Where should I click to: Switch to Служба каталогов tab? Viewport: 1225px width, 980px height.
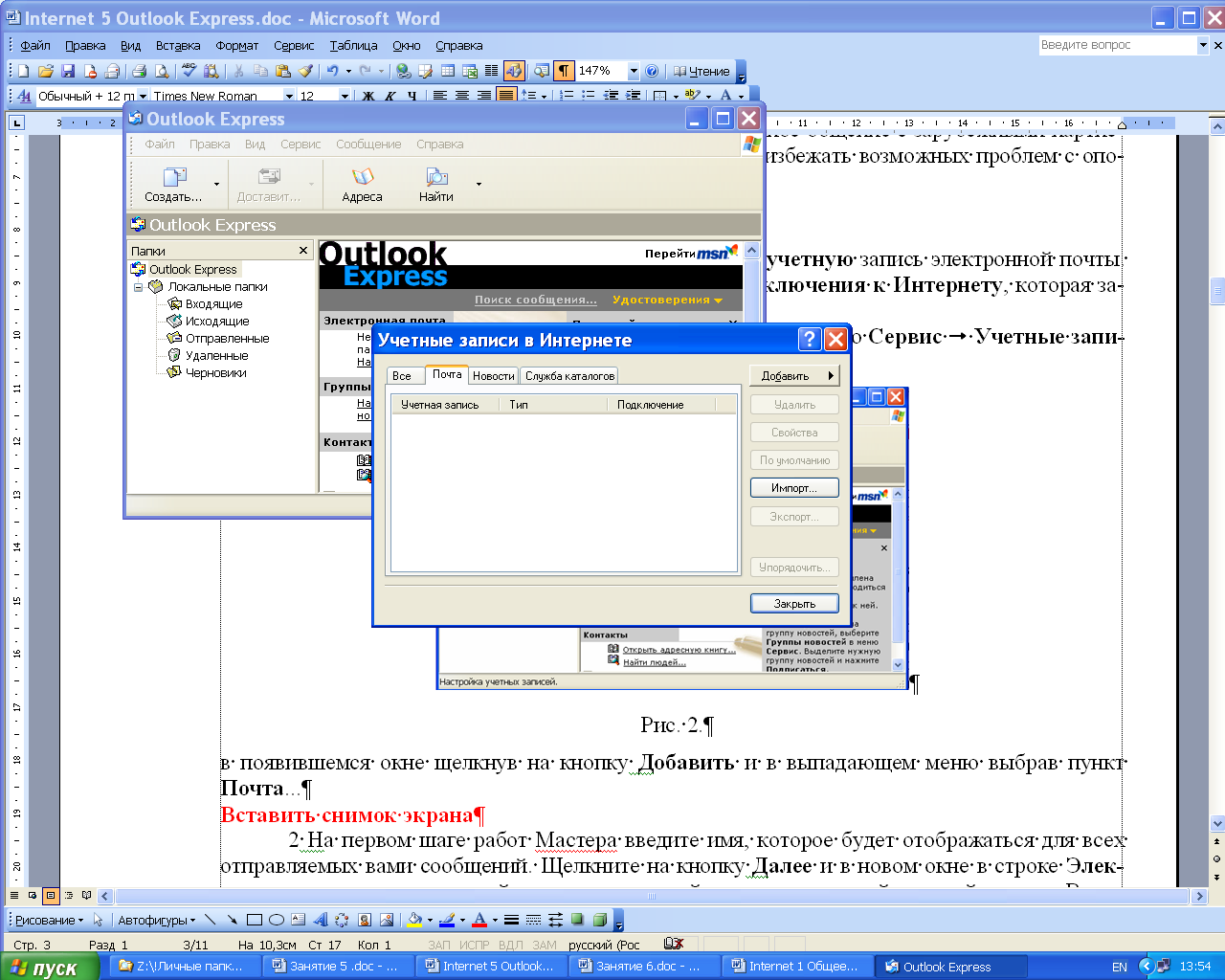tap(569, 376)
